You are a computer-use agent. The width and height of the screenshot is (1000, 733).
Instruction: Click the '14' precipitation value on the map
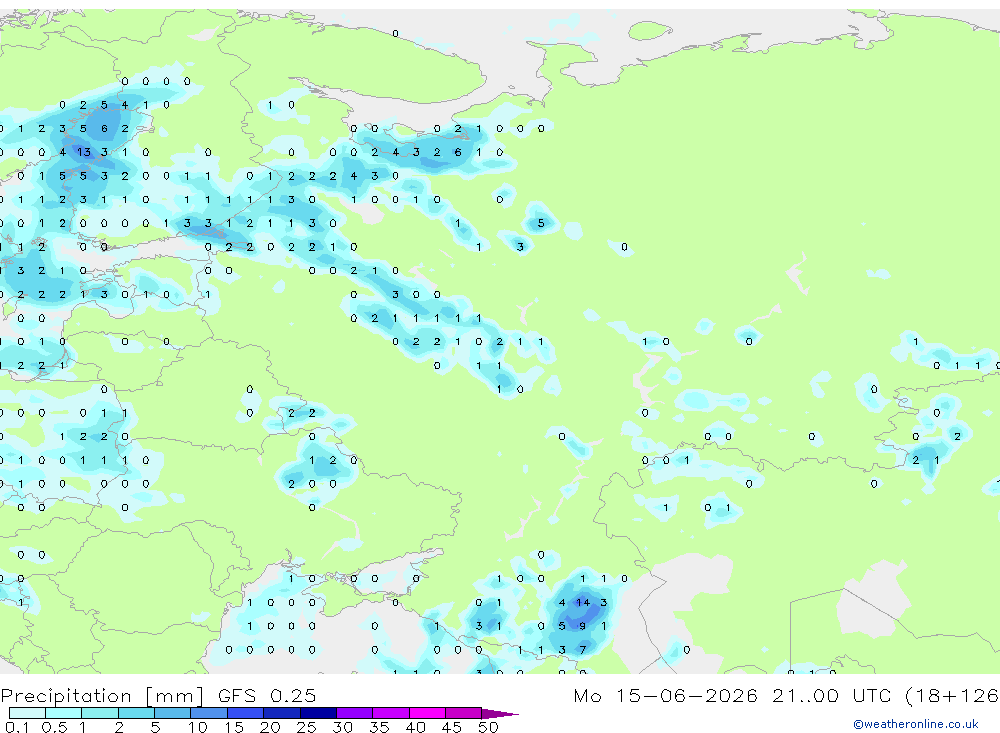[x=583, y=602]
